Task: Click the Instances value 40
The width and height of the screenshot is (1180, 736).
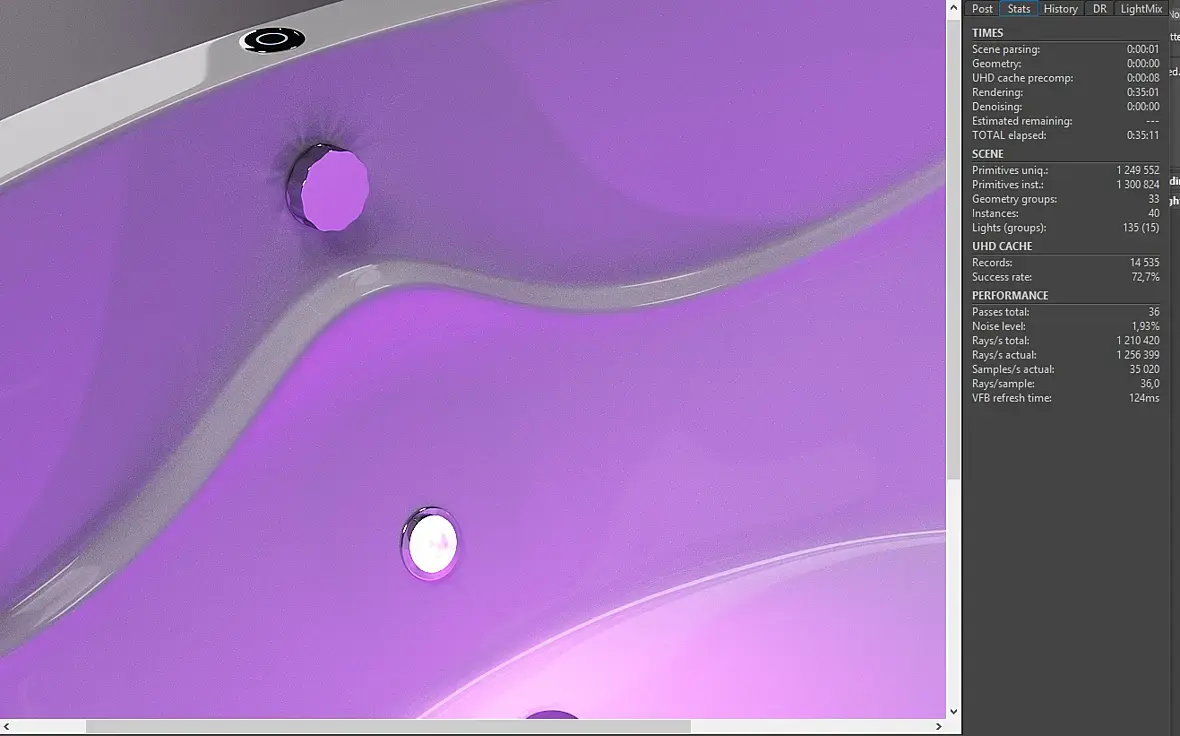Action: point(1154,214)
